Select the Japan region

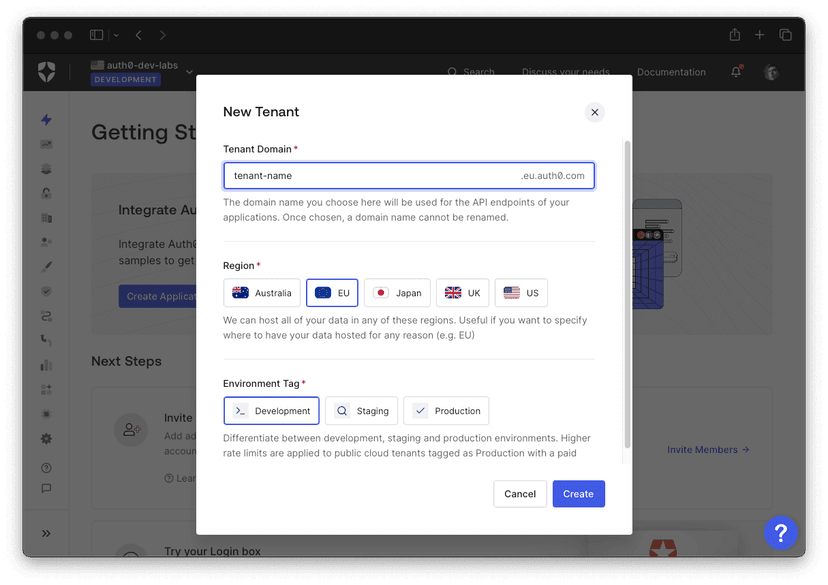[x=396, y=292]
